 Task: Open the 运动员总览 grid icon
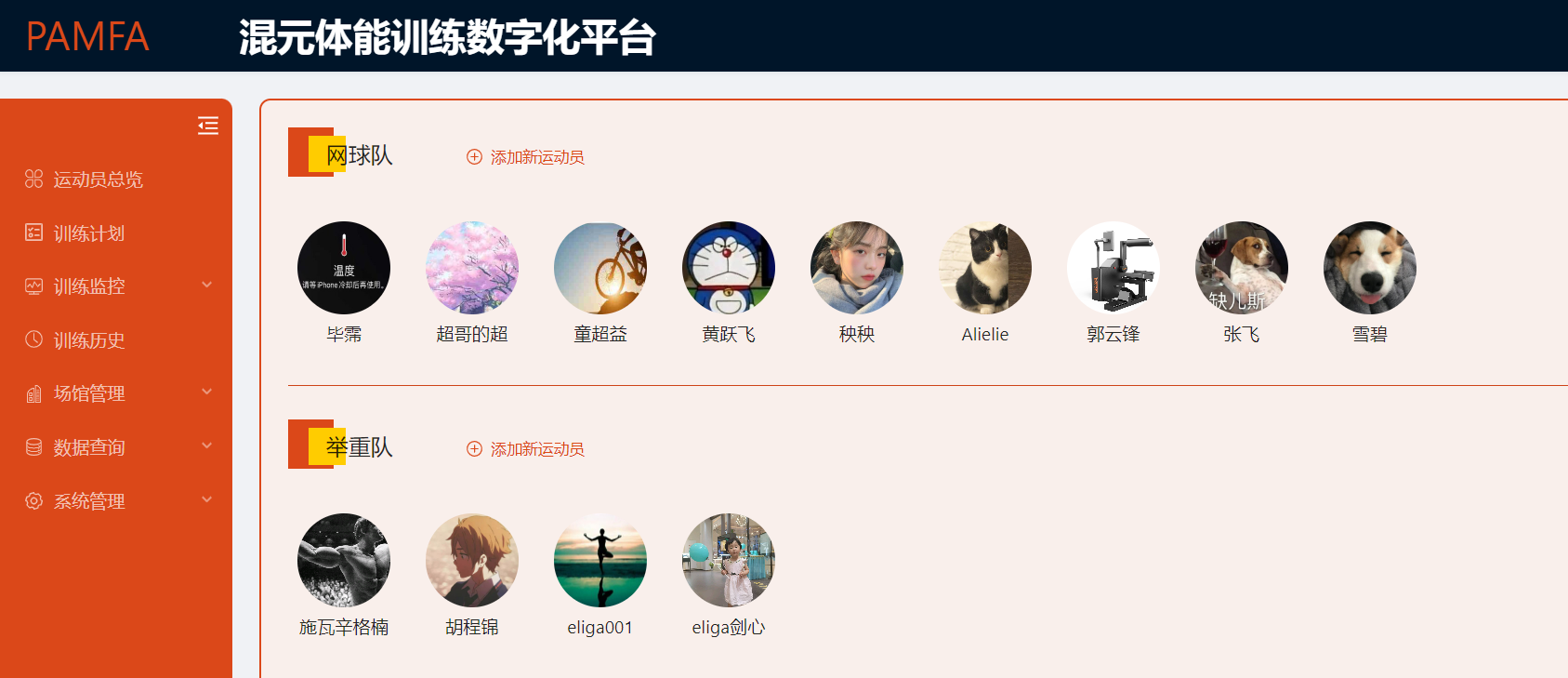pyautogui.click(x=34, y=179)
